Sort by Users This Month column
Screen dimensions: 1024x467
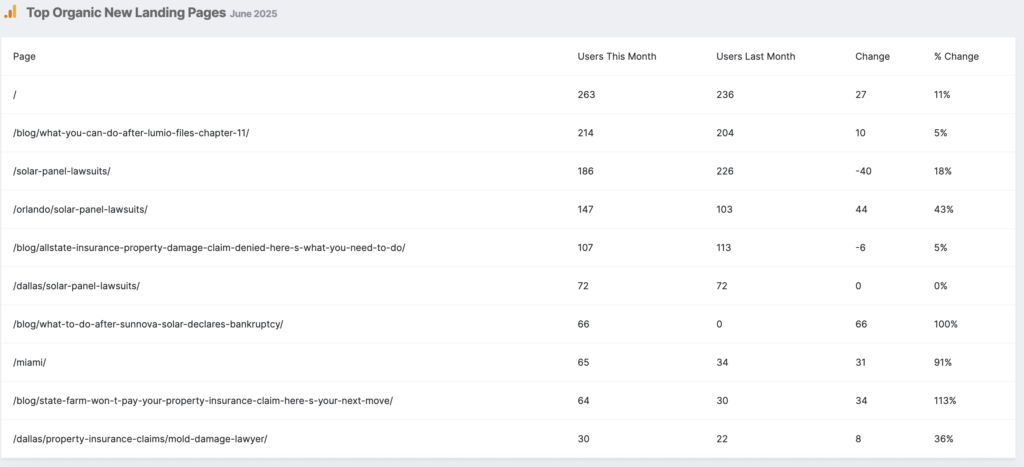tap(616, 57)
